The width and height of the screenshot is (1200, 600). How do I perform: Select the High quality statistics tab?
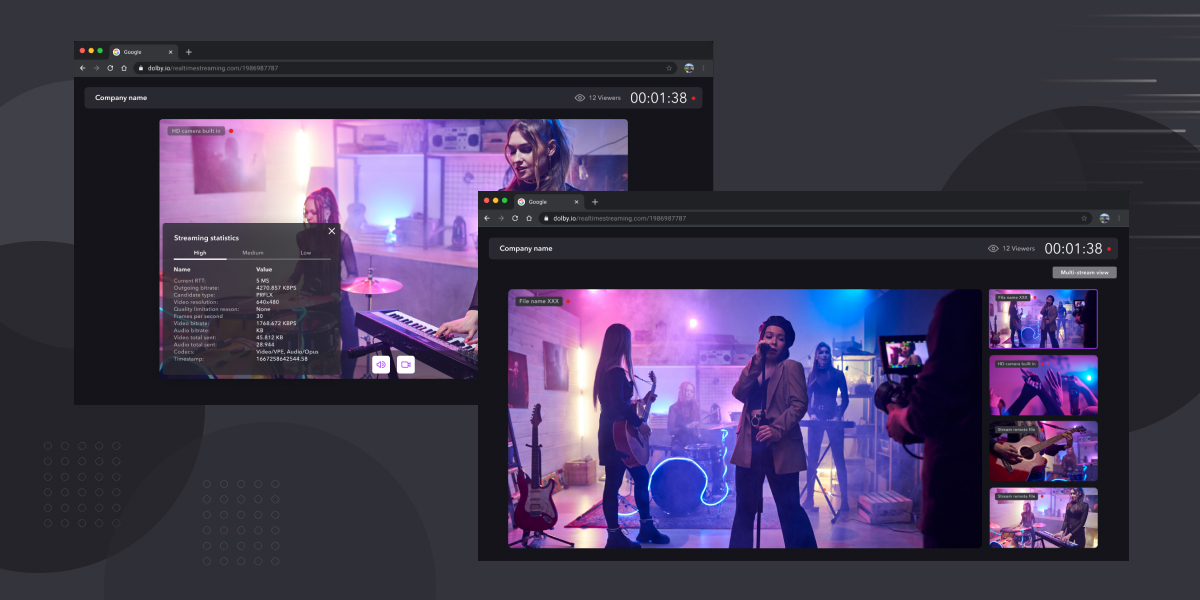pos(200,253)
